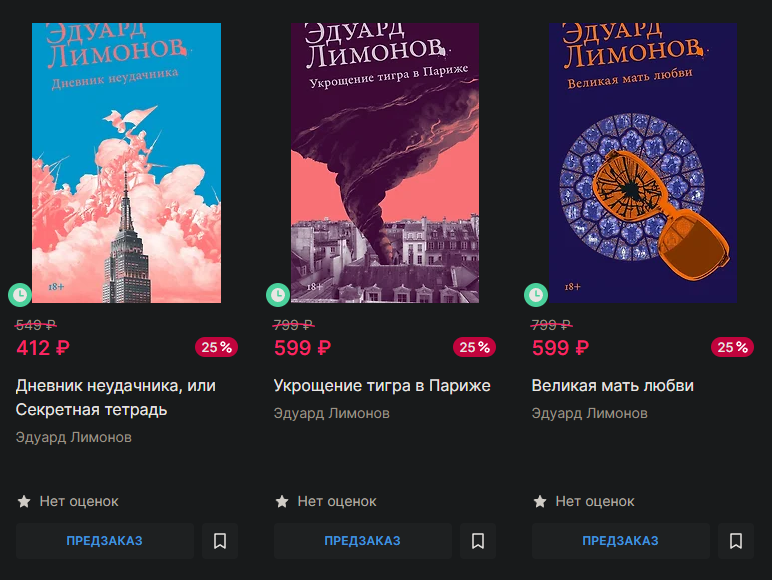Screen dimensions: 772x580
Task: Click green clock badge on Дневник неудачника
Action: (20, 295)
